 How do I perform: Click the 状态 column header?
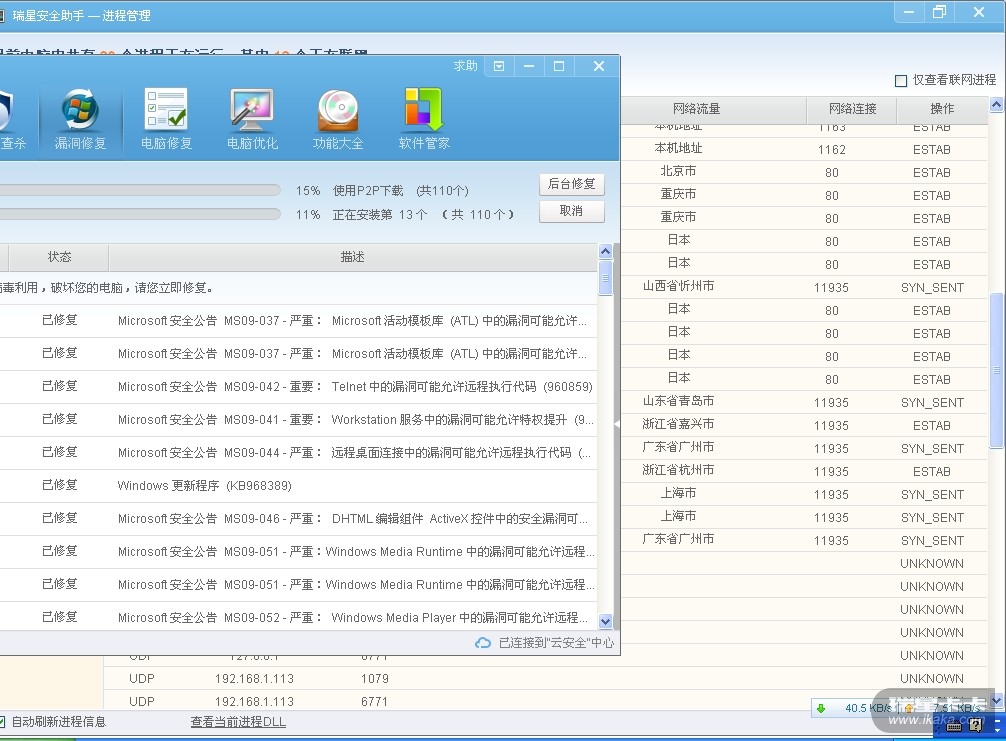click(x=59, y=257)
